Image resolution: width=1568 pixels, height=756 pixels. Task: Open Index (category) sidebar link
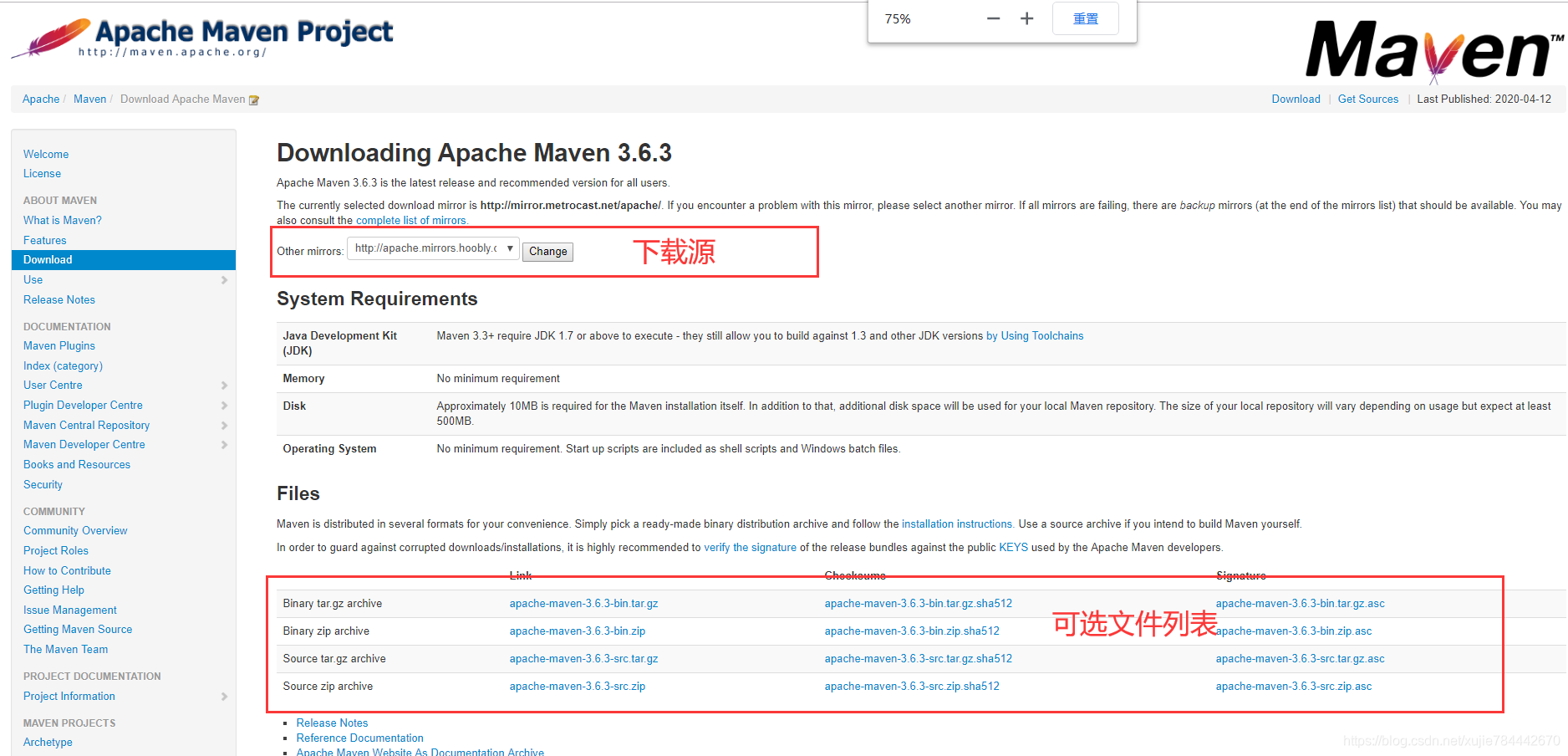pos(63,366)
